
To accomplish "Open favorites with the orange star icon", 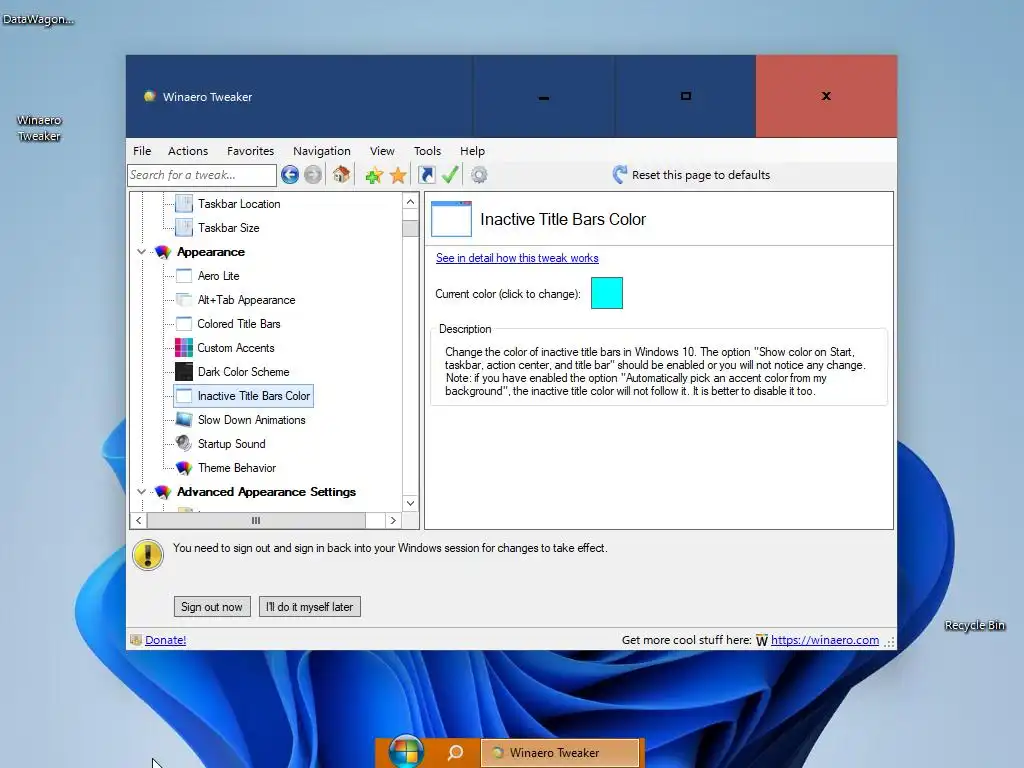I will coord(398,175).
